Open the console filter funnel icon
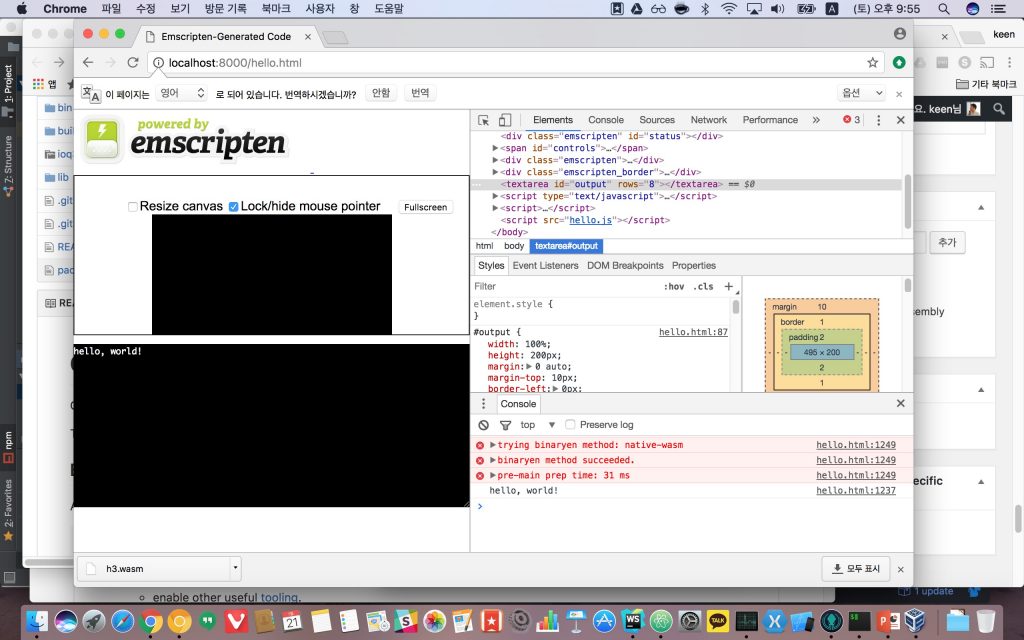 pos(504,425)
